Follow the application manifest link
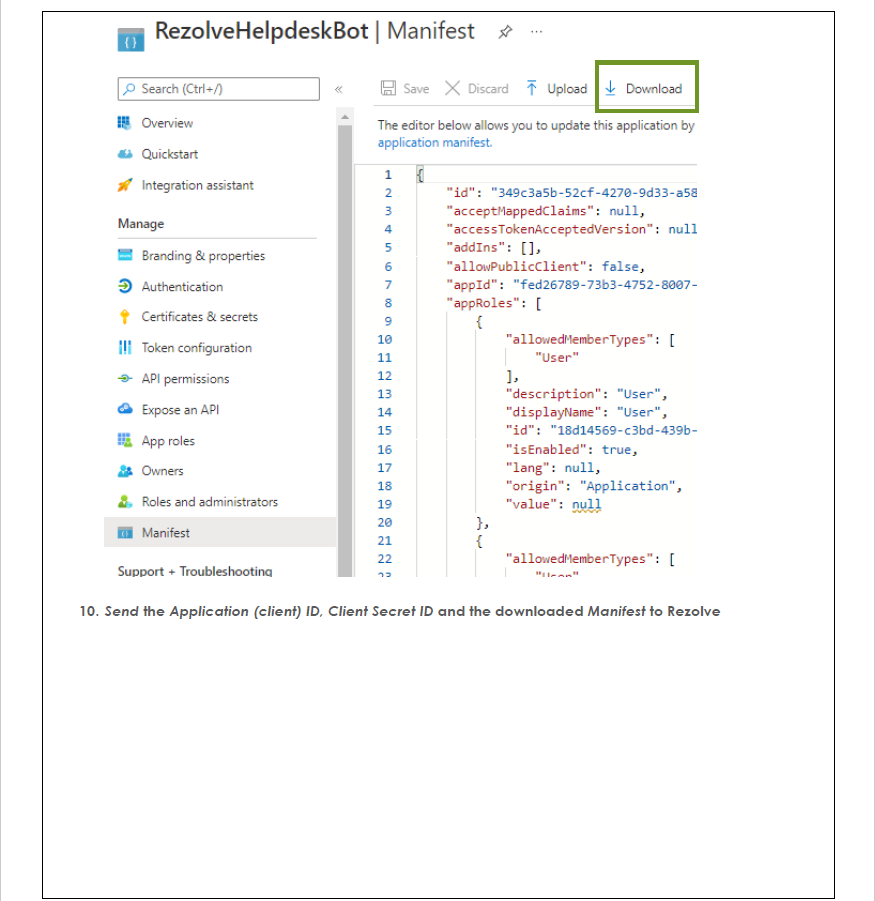 434,143
